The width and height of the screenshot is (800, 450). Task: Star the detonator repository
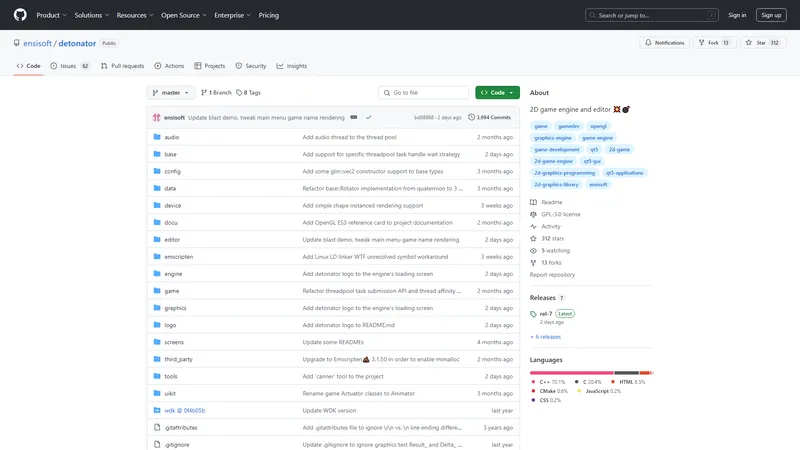click(762, 43)
